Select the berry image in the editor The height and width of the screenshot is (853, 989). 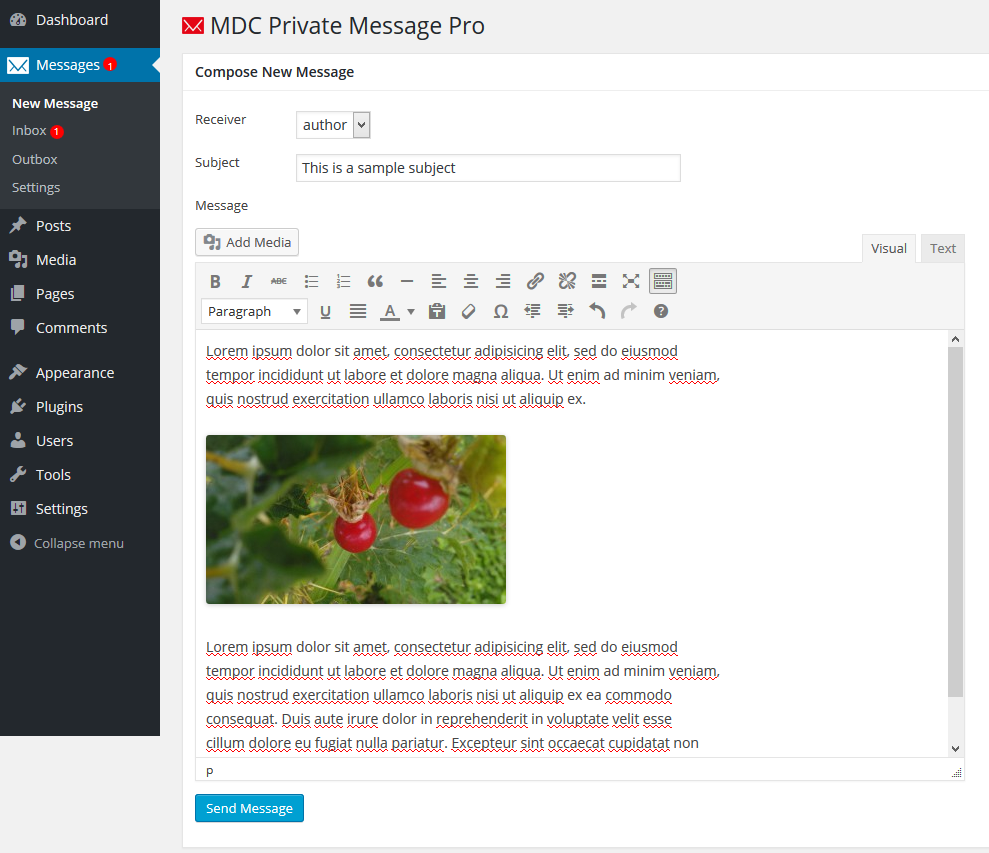[356, 519]
